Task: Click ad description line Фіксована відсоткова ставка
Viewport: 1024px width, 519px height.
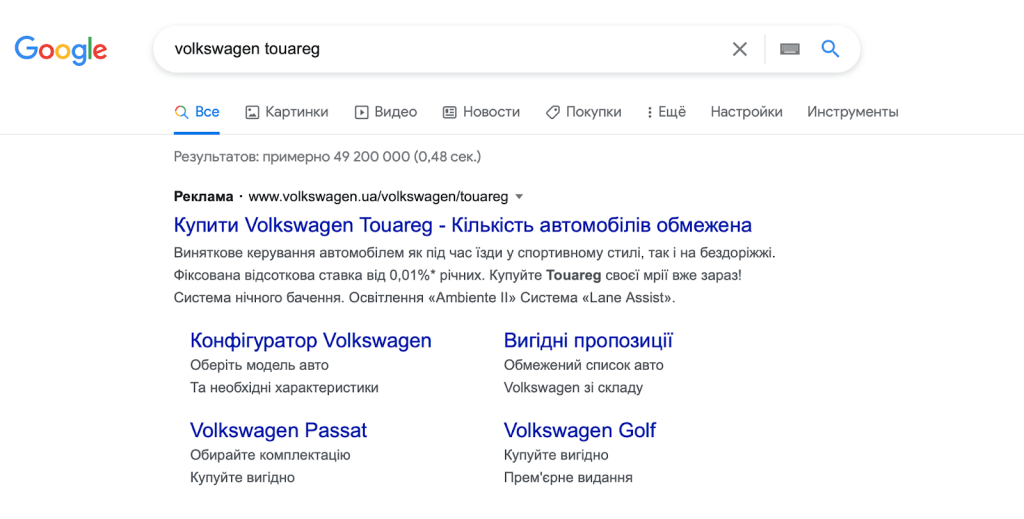Action: click(458, 275)
